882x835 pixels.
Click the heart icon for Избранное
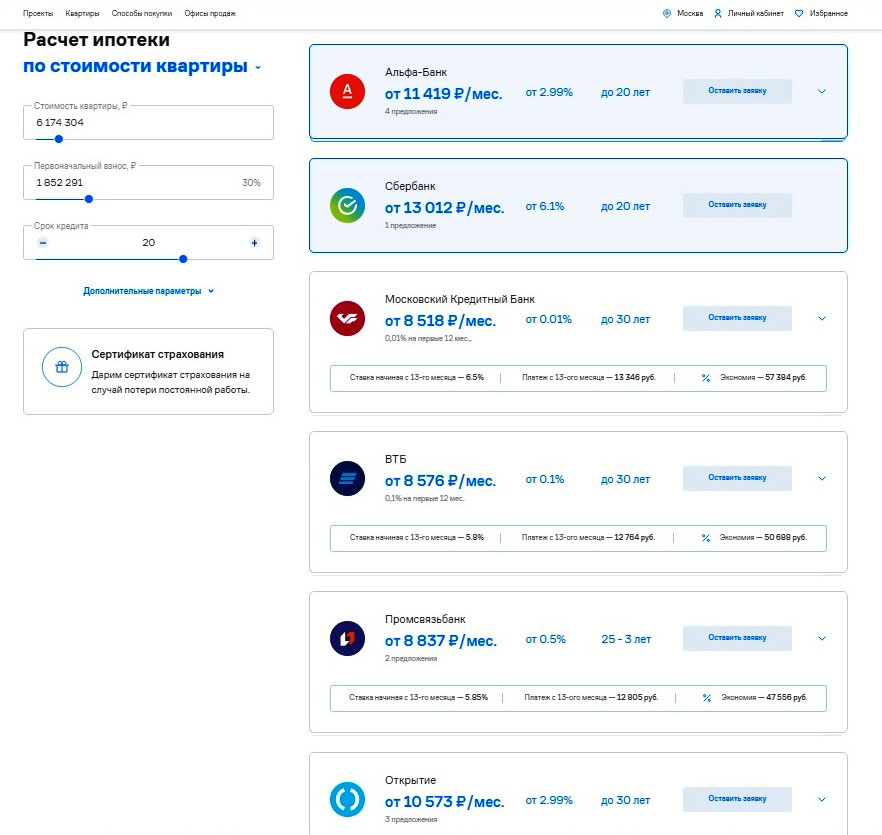pyautogui.click(x=799, y=14)
